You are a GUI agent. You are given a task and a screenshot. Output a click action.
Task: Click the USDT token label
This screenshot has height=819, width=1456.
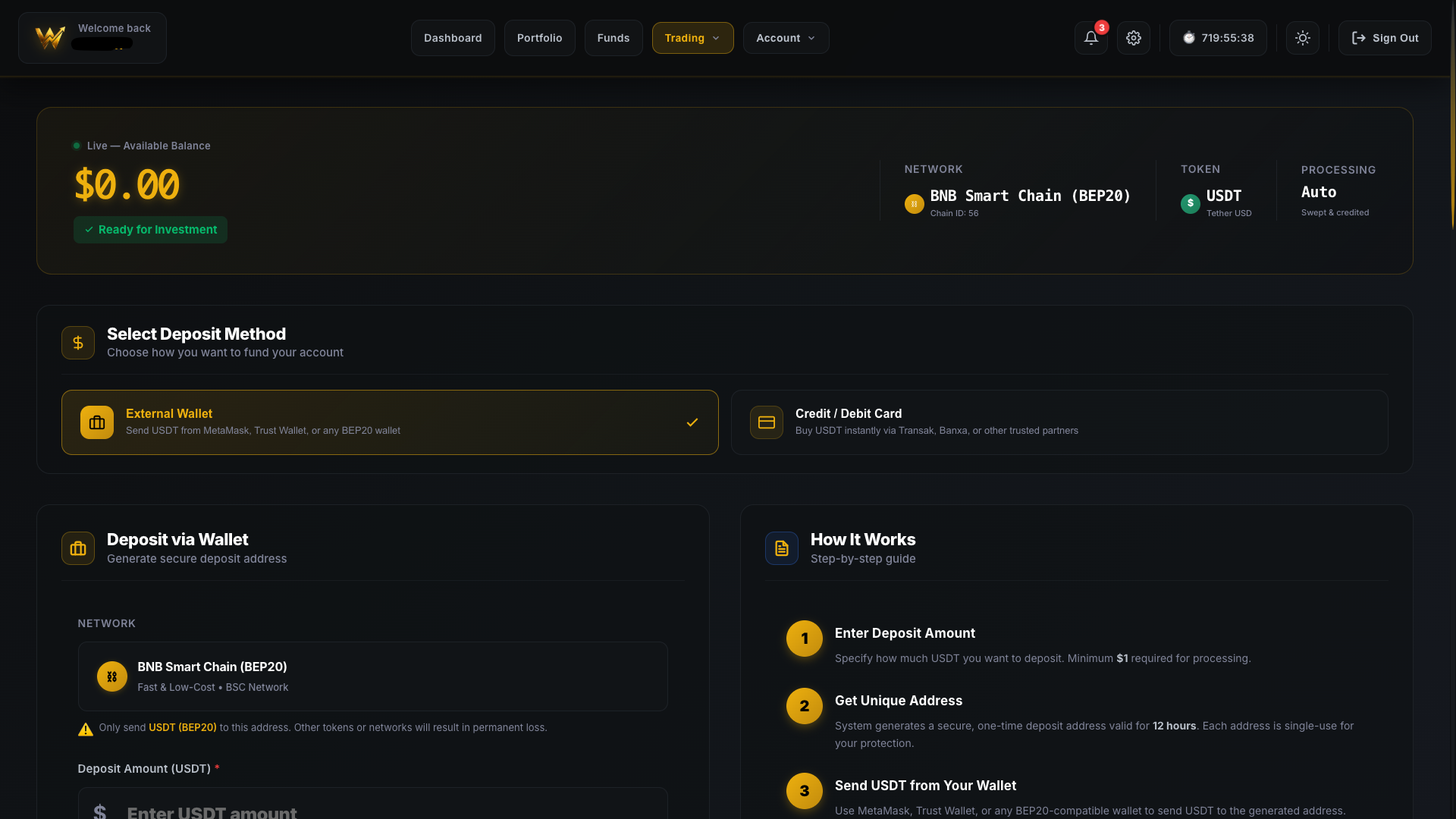1224,196
